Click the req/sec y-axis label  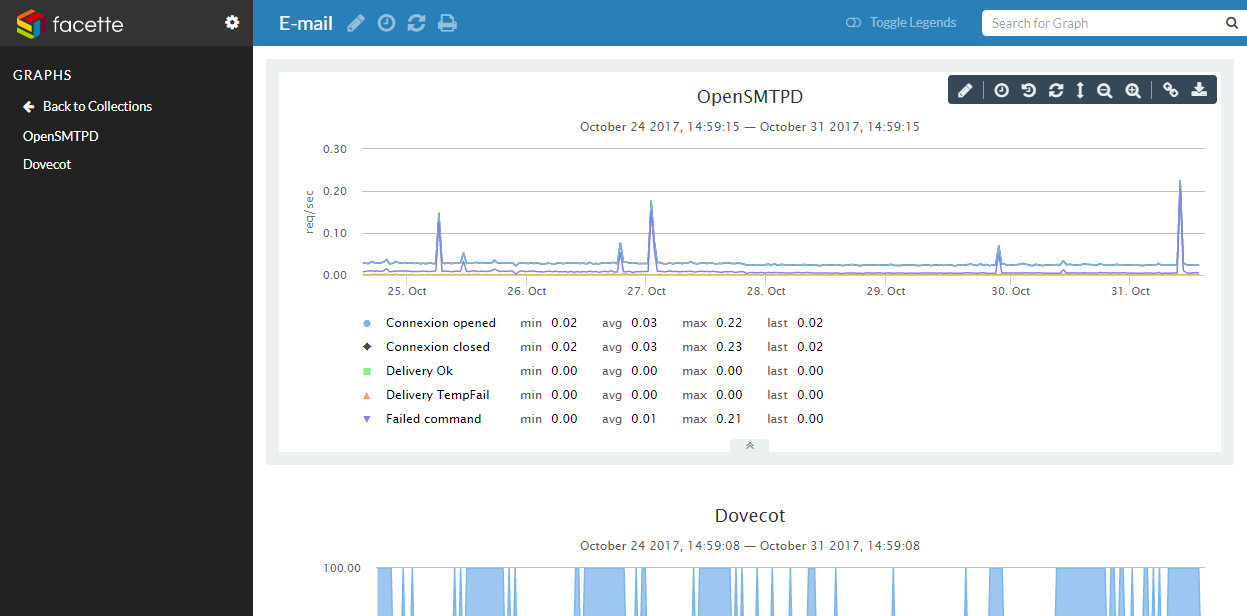pos(310,211)
